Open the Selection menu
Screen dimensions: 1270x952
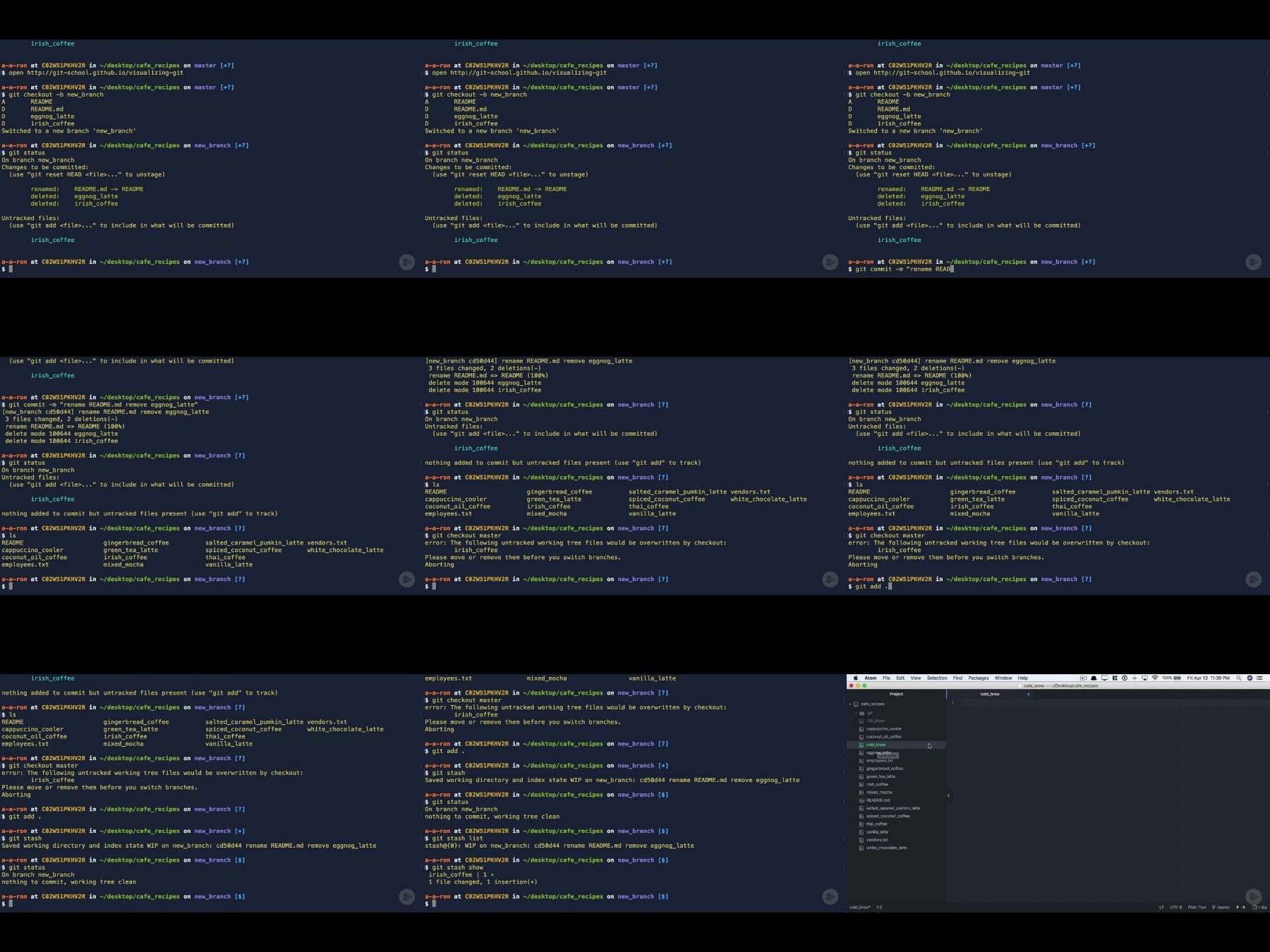click(937, 678)
